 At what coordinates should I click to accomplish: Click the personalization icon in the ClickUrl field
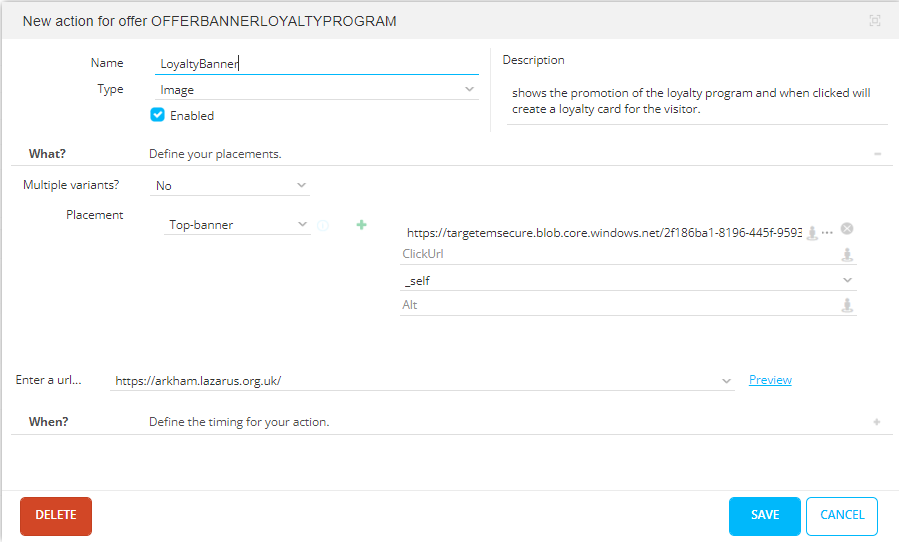847,255
